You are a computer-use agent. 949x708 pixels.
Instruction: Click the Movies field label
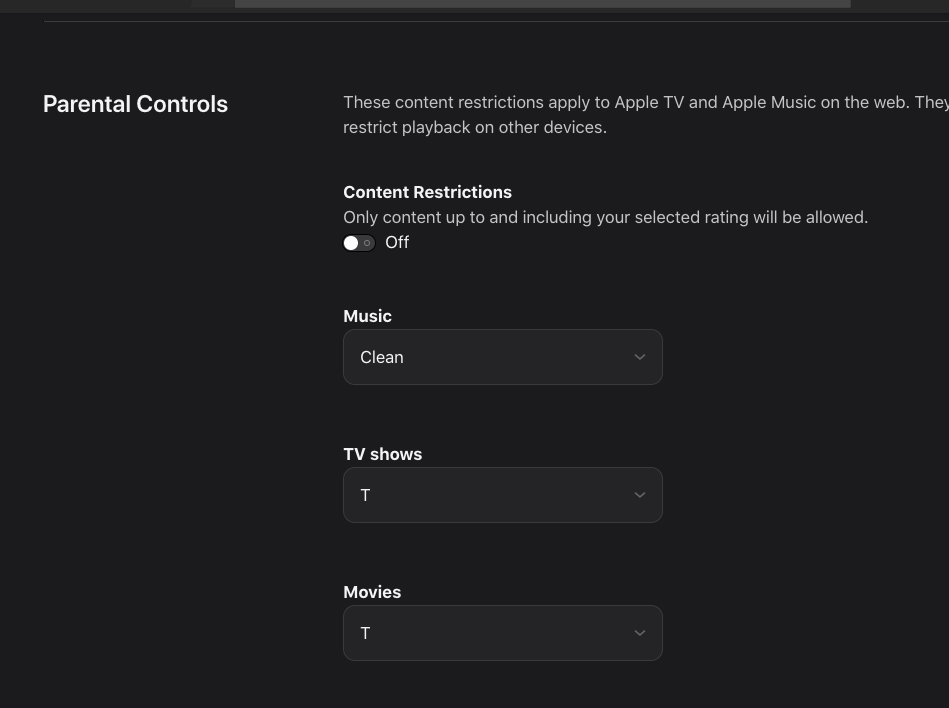372,592
